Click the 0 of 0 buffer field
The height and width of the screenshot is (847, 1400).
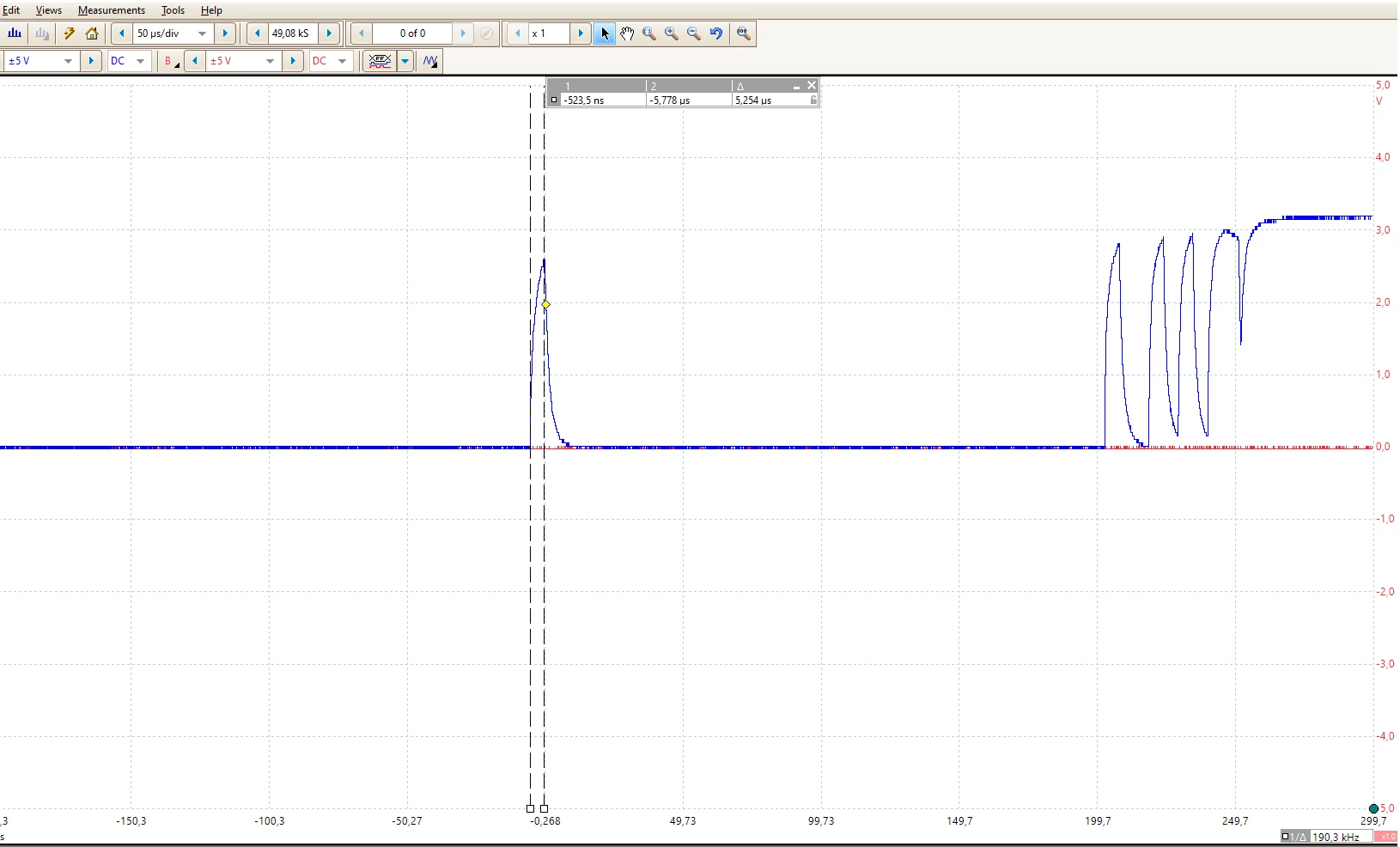[x=412, y=34]
